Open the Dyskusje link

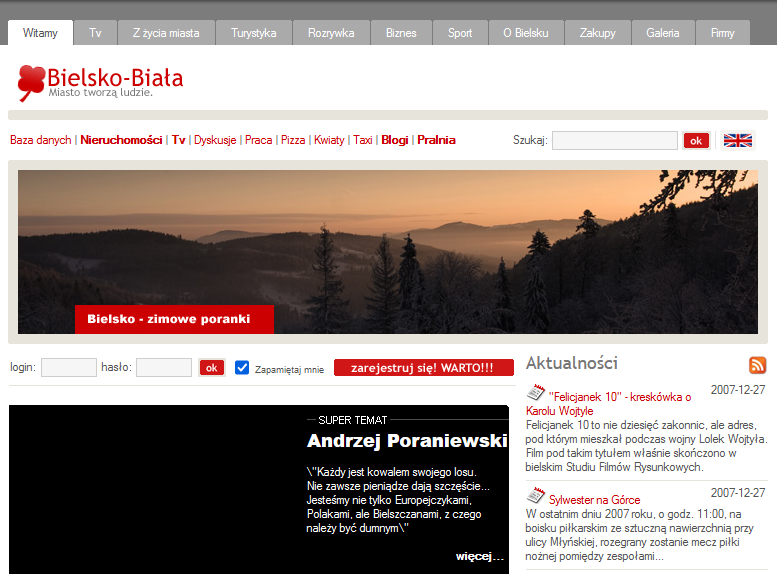coord(215,140)
